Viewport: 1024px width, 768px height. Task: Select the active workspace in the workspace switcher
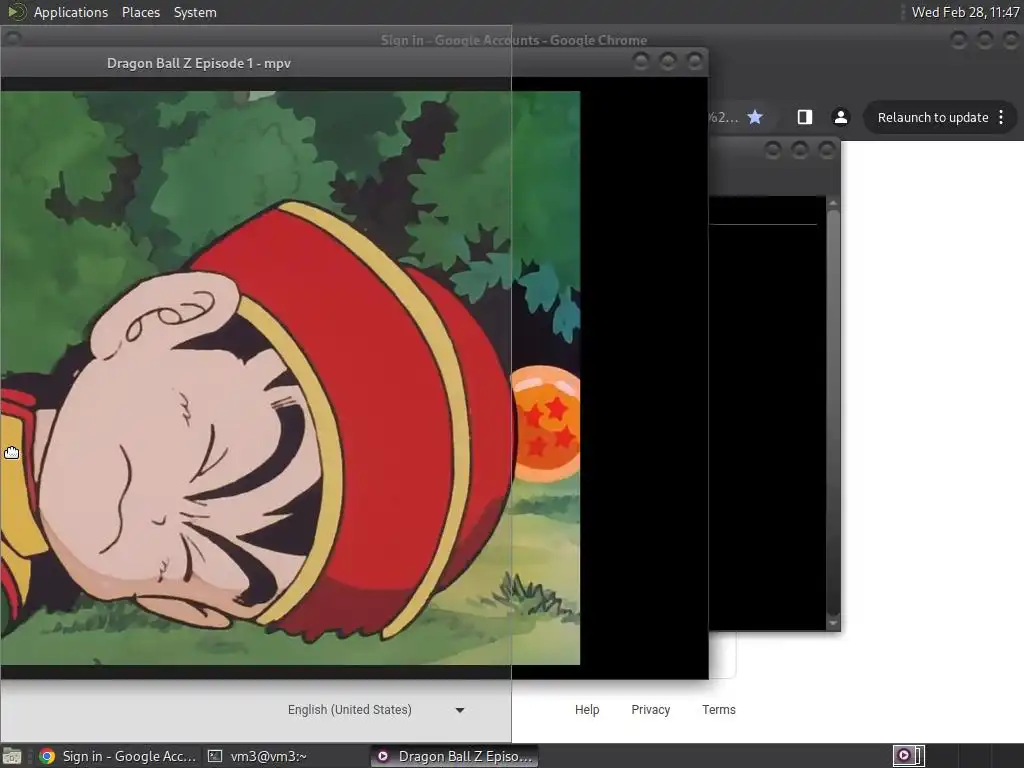[x=908, y=756]
